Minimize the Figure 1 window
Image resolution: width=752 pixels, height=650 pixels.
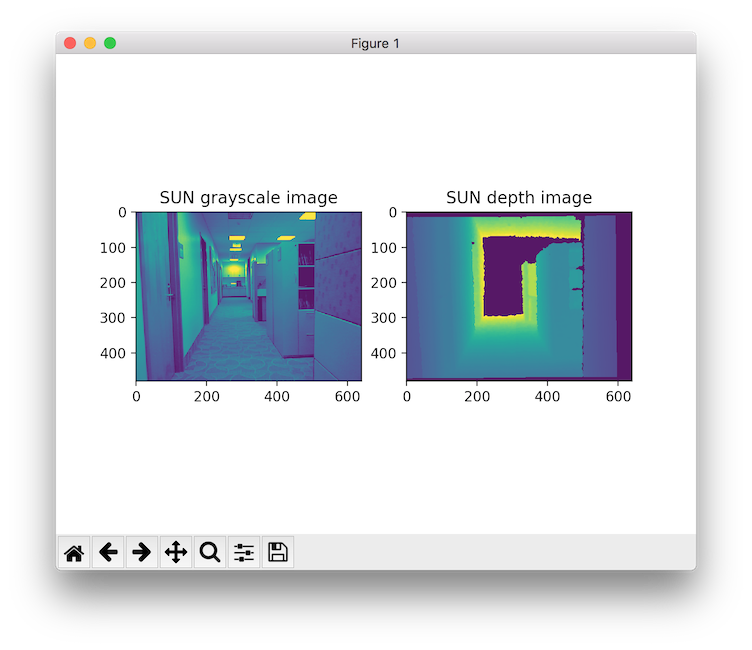click(90, 43)
